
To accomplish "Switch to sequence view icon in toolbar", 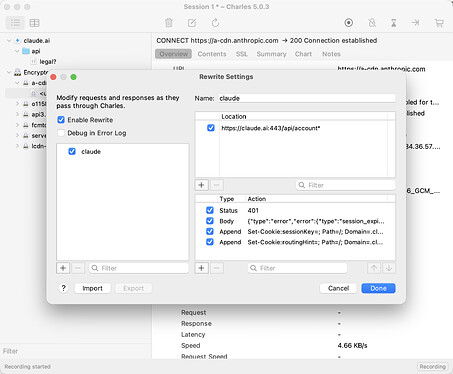I will pos(34,23).
